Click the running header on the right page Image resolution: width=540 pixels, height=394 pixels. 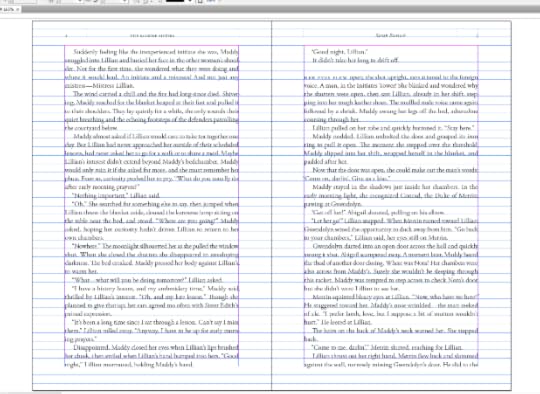click(x=391, y=35)
